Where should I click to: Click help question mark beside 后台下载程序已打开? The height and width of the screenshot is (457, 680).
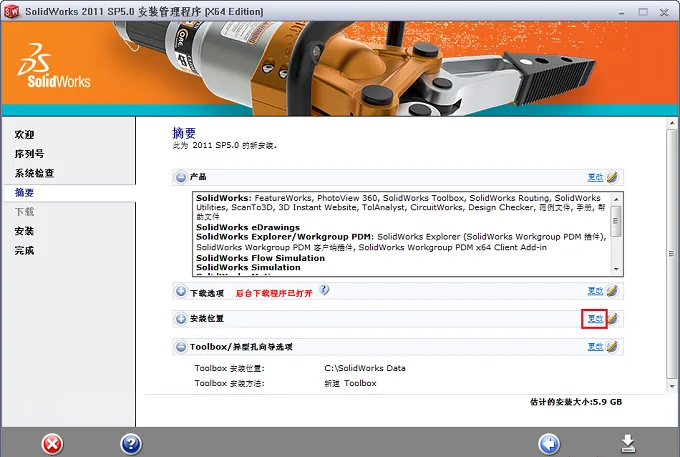coord(324,290)
